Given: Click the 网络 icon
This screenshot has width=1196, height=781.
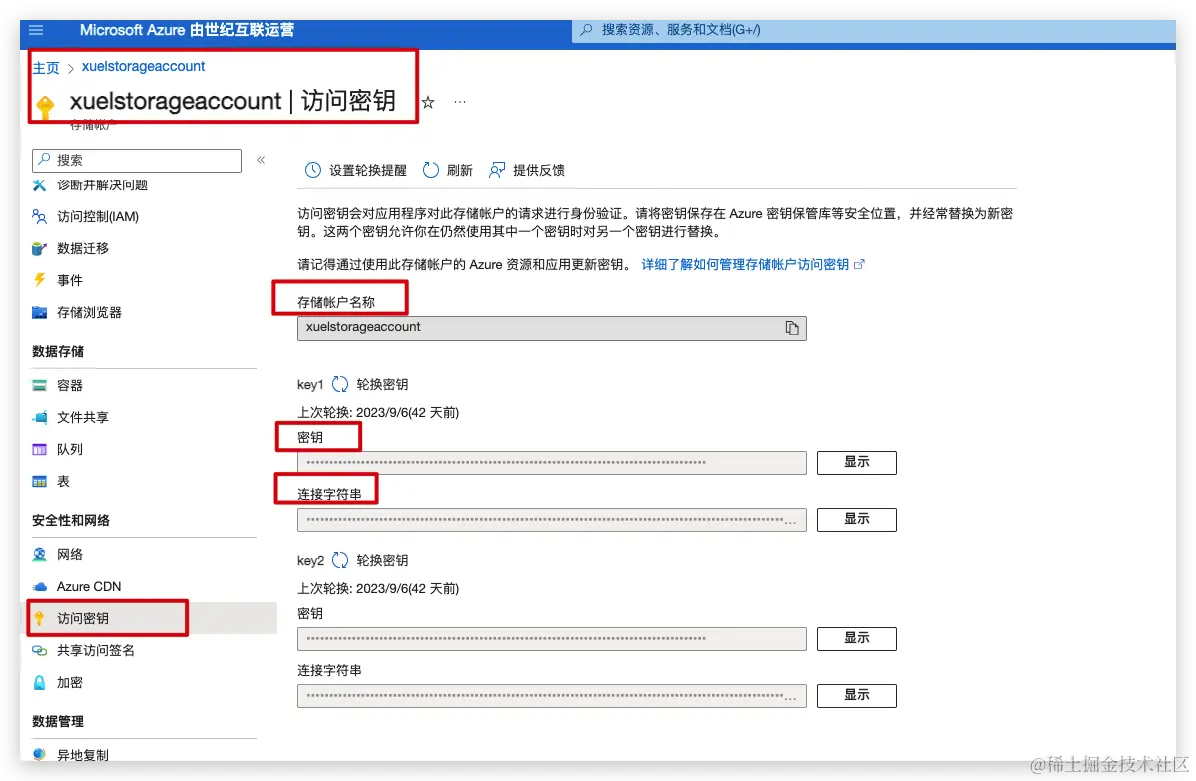Looking at the screenshot, I should (x=40, y=554).
